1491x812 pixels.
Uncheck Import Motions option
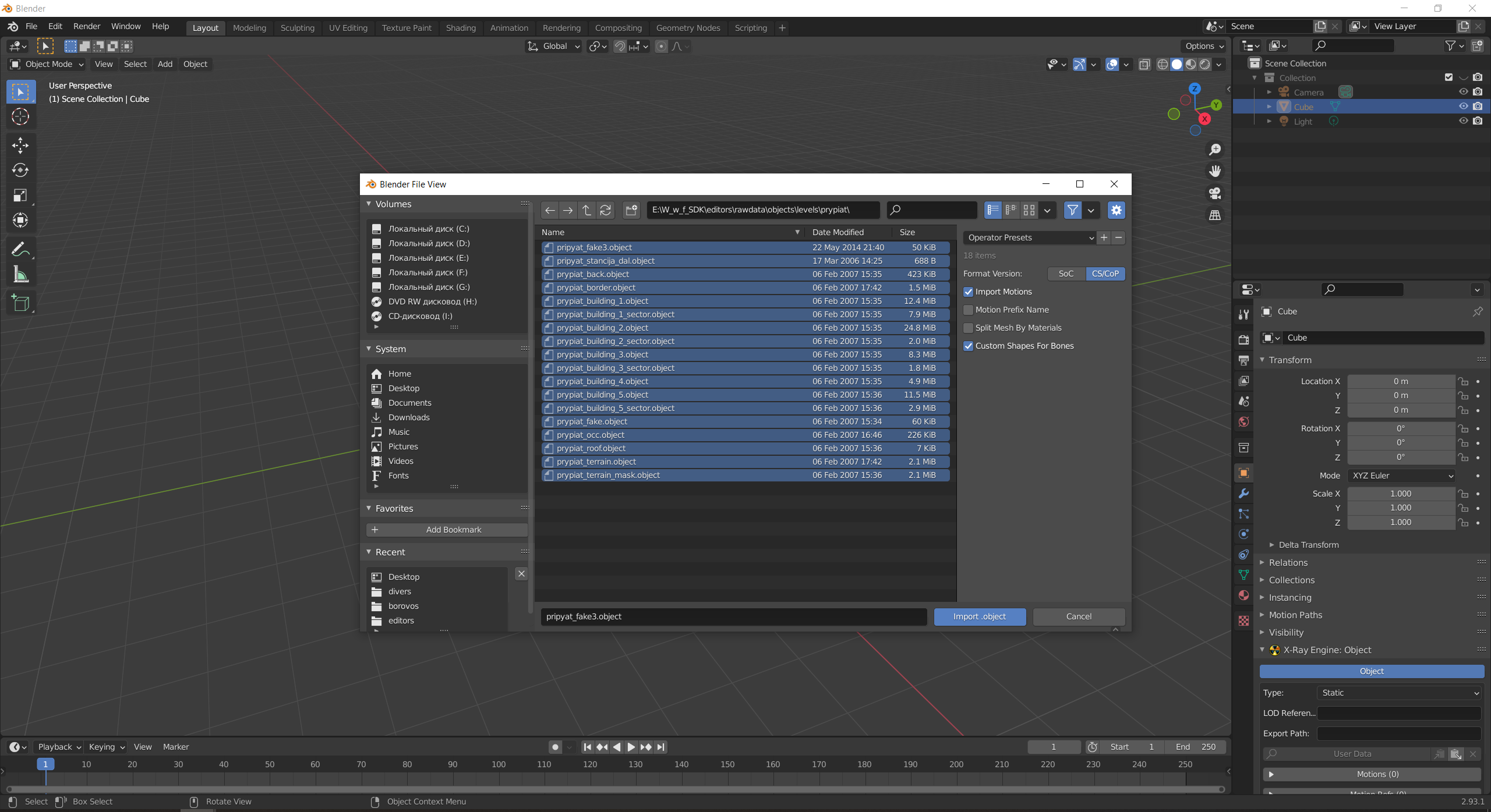(969, 292)
